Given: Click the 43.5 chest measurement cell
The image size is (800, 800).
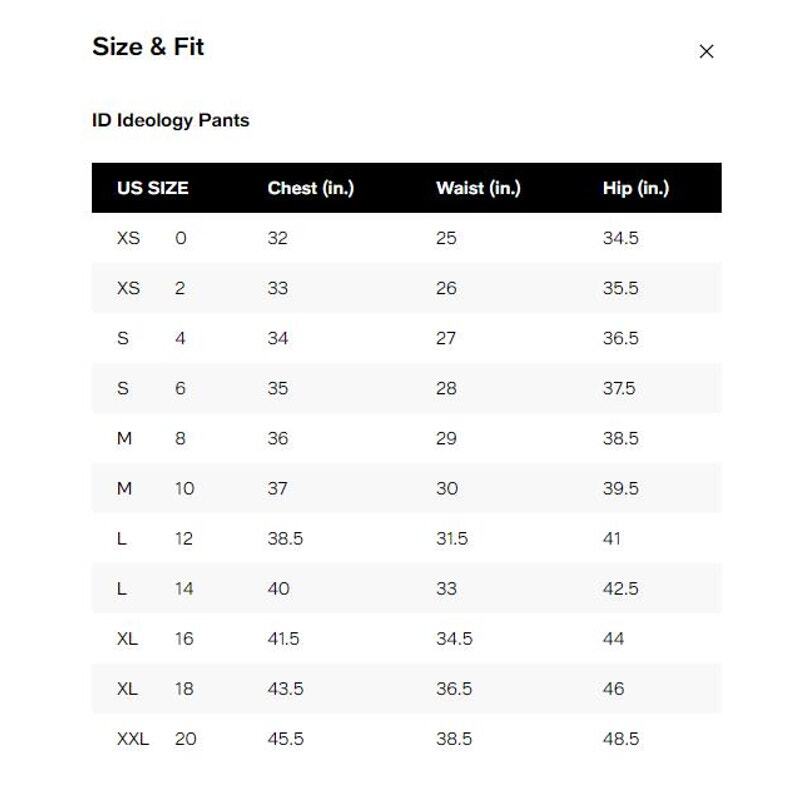Looking at the screenshot, I should [285, 689].
